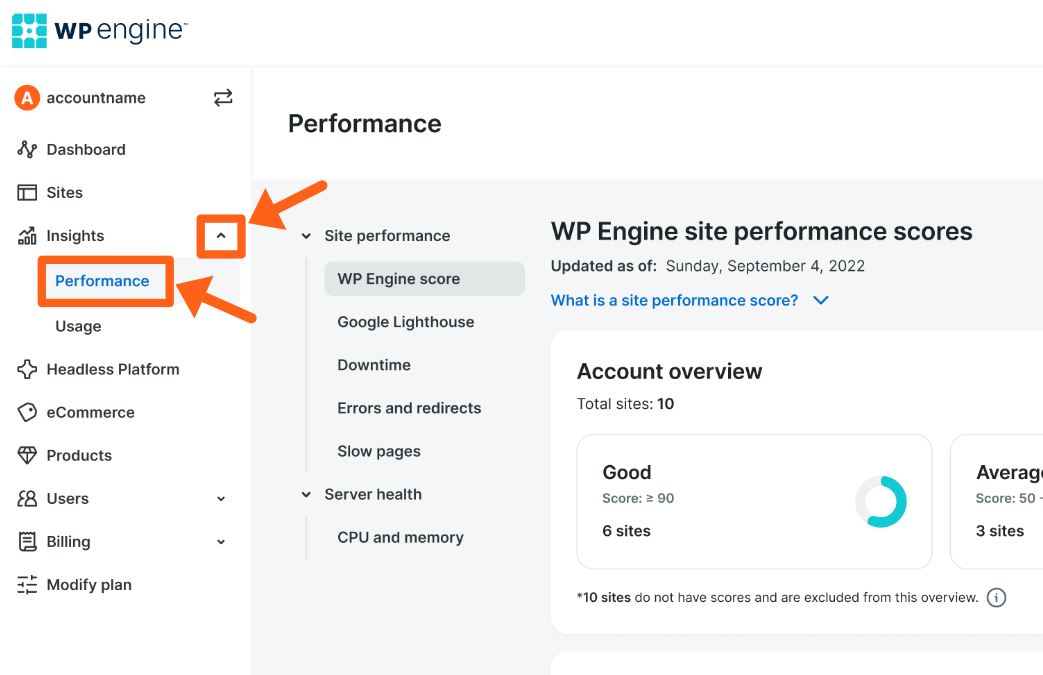Expand the Users submenu chevron
The width and height of the screenshot is (1043, 675).
[221, 499]
